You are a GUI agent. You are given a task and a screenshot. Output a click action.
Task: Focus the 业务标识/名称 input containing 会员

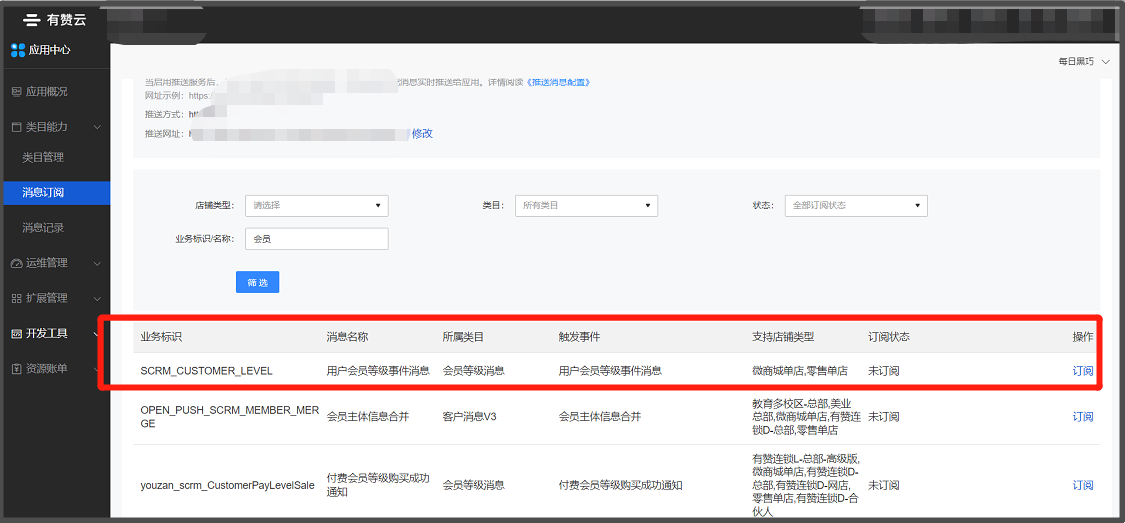pos(316,239)
